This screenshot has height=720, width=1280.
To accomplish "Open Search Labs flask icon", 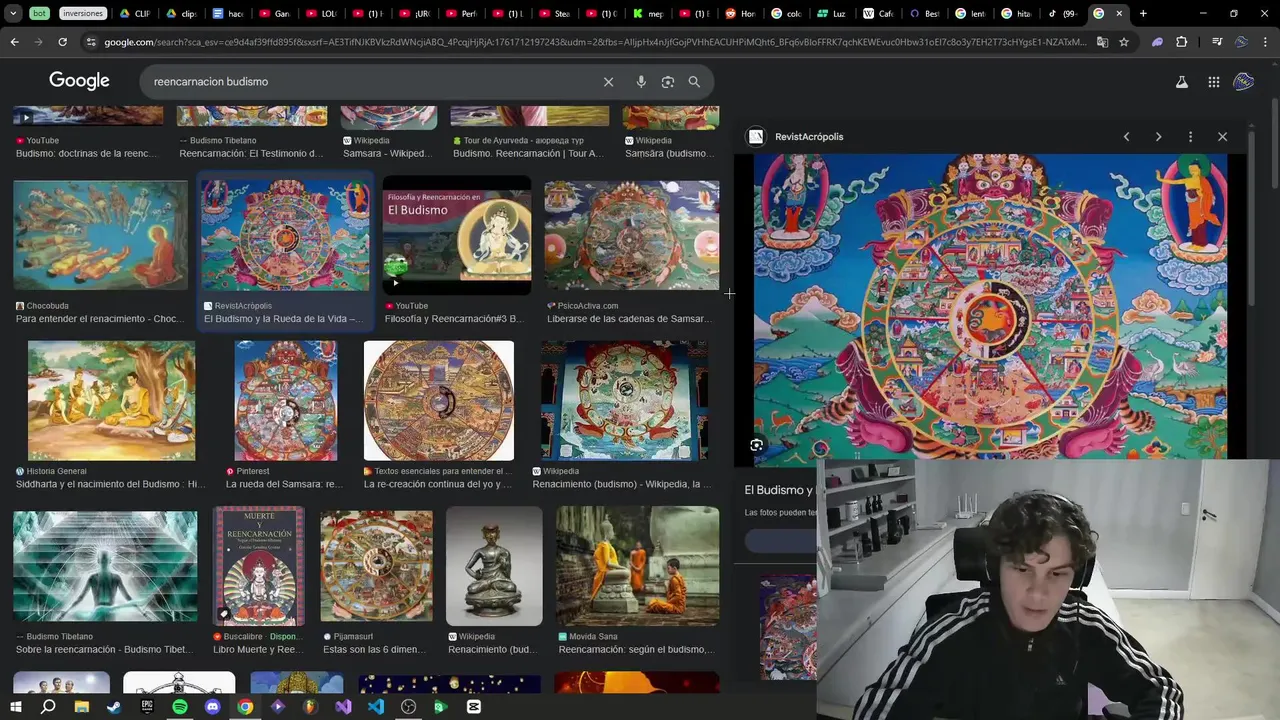I will pyautogui.click(x=1182, y=82).
